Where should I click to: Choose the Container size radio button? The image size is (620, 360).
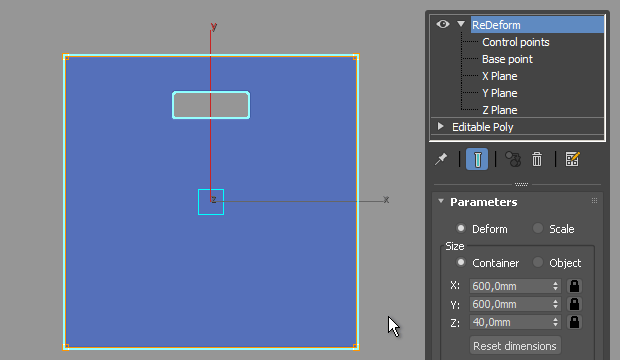(x=461, y=262)
